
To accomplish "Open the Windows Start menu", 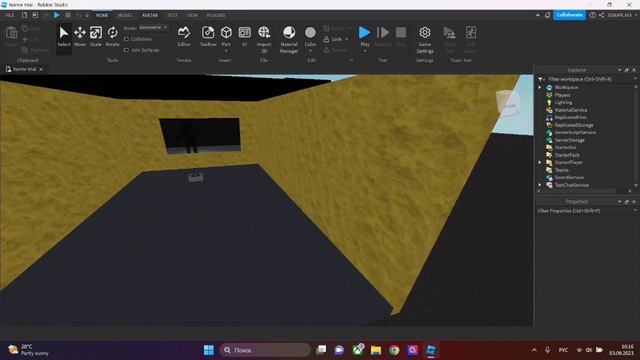I will [x=209, y=350].
